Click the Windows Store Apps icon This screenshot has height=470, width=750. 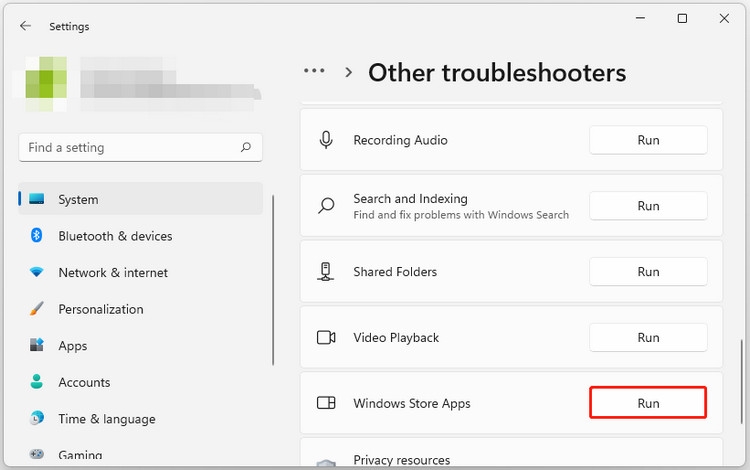326,403
